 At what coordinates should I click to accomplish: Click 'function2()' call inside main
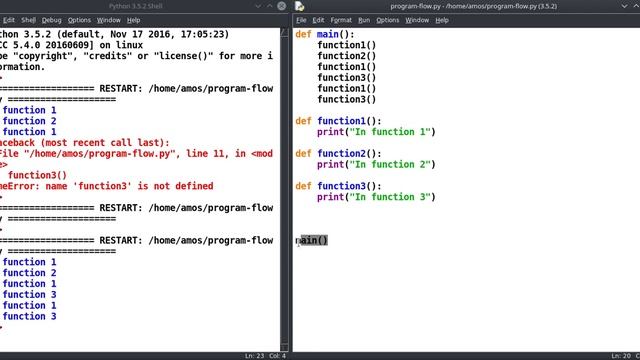click(x=347, y=56)
